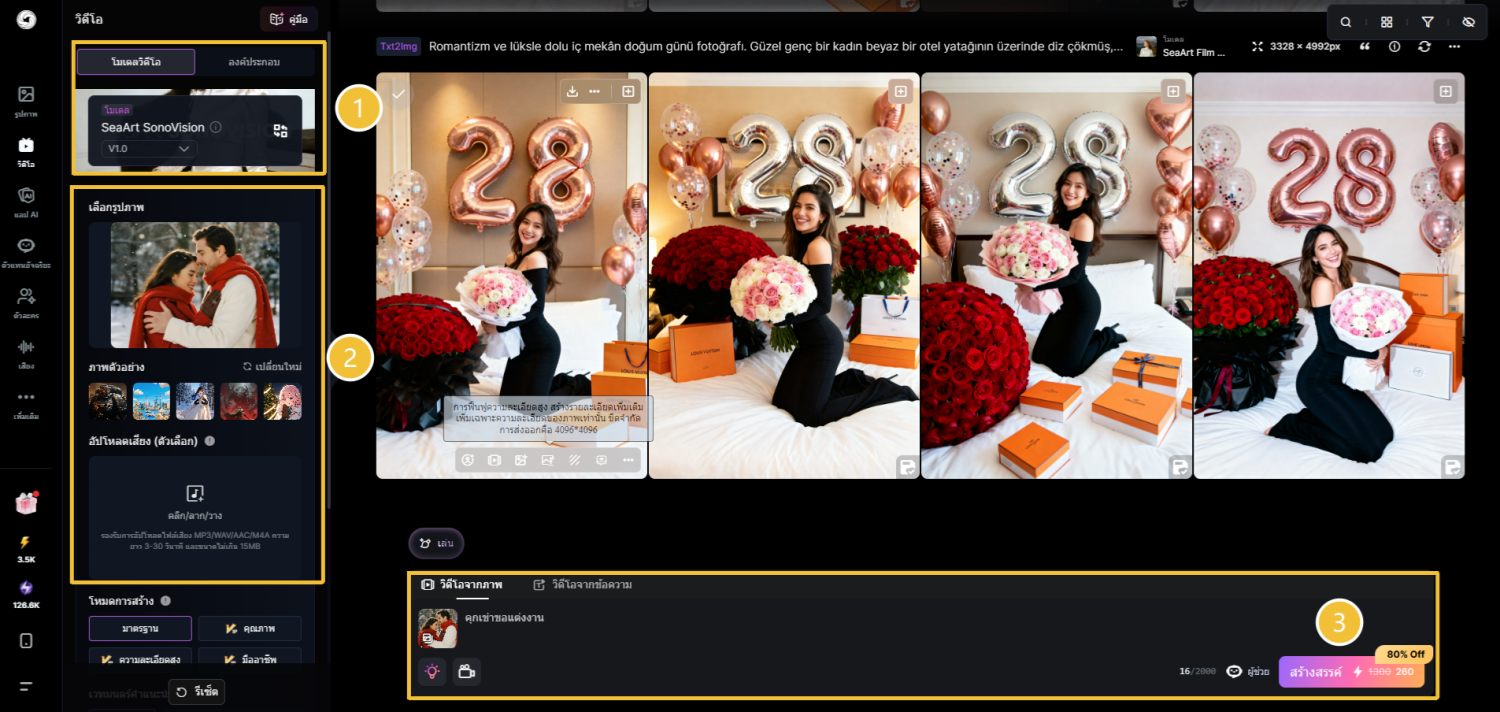Expand the ellipsis menu beside the prompt info
This screenshot has width=1500, height=712.
pyautogui.click(x=1455, y=46)
